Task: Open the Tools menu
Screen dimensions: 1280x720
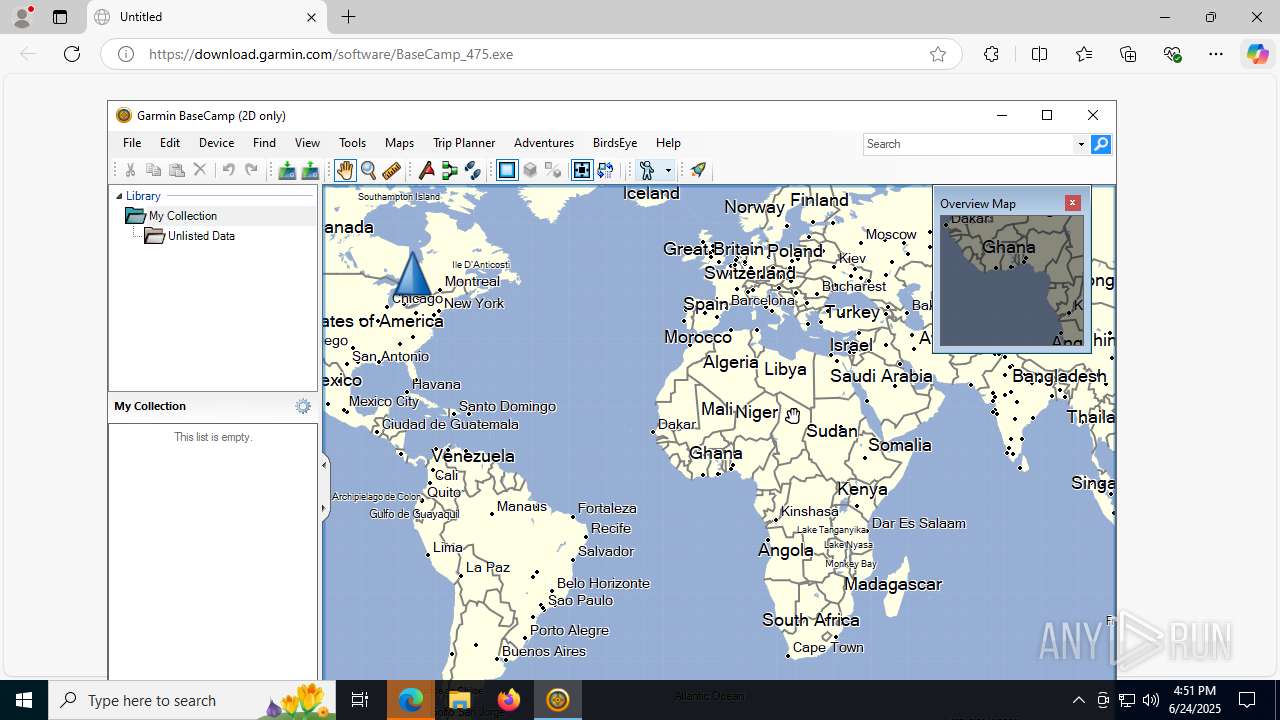Action: tap(352, 143)
